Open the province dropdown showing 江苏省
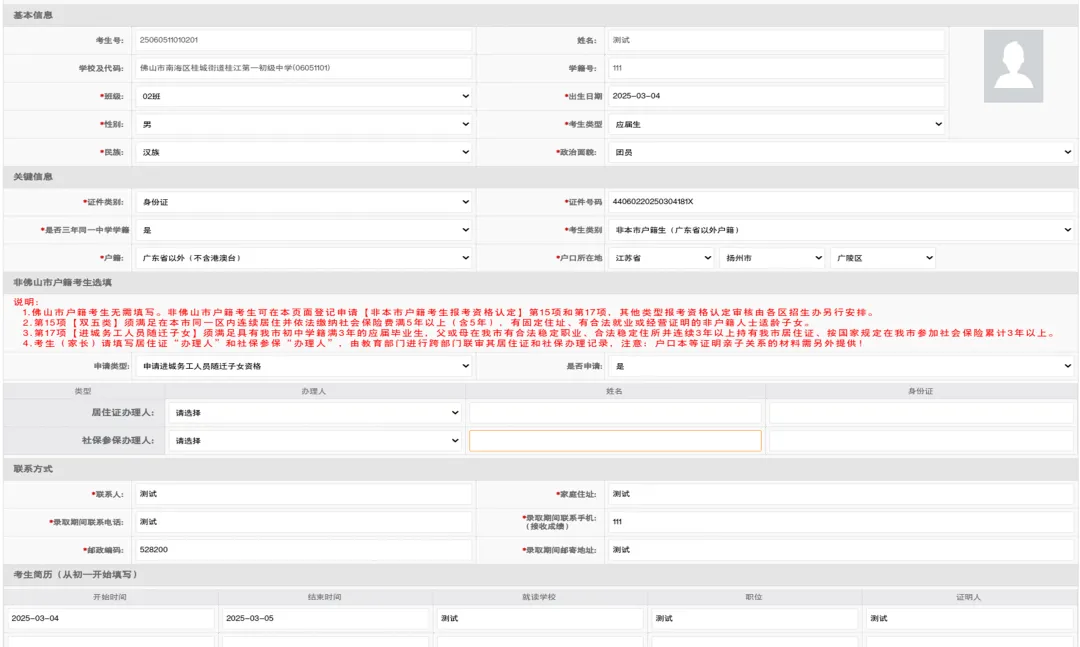 coord(661,258)
